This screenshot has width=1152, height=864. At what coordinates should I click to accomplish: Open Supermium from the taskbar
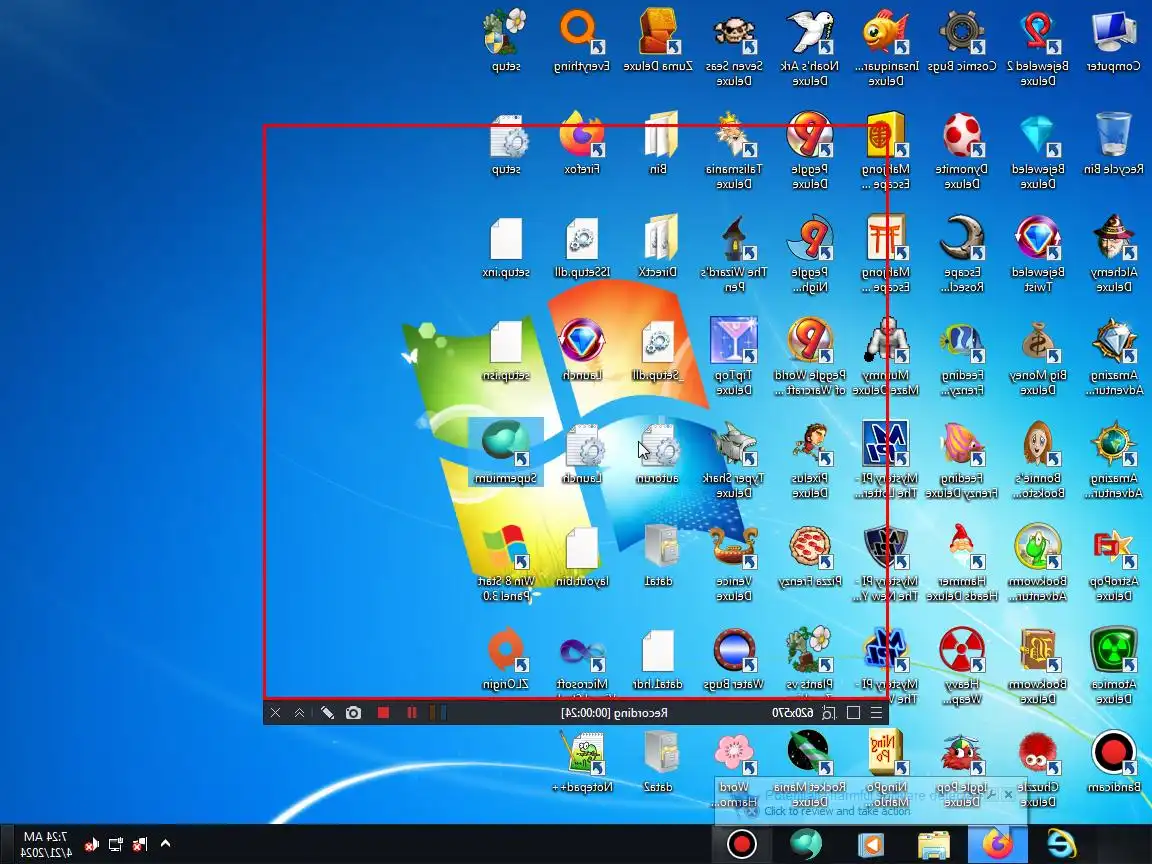point(806,843)
